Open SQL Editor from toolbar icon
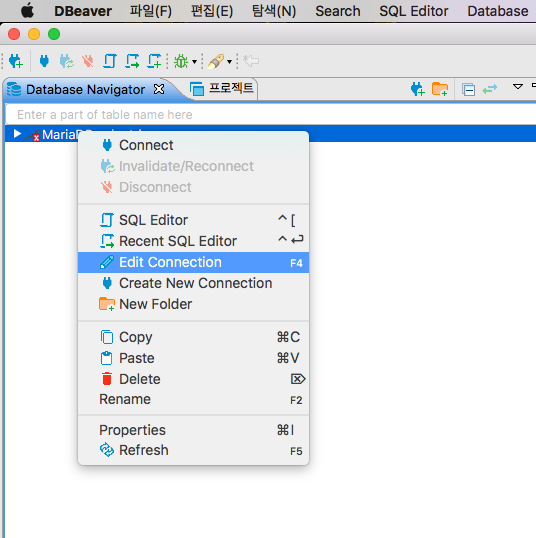The image size is (536, 538). click(x=110, y=61)
